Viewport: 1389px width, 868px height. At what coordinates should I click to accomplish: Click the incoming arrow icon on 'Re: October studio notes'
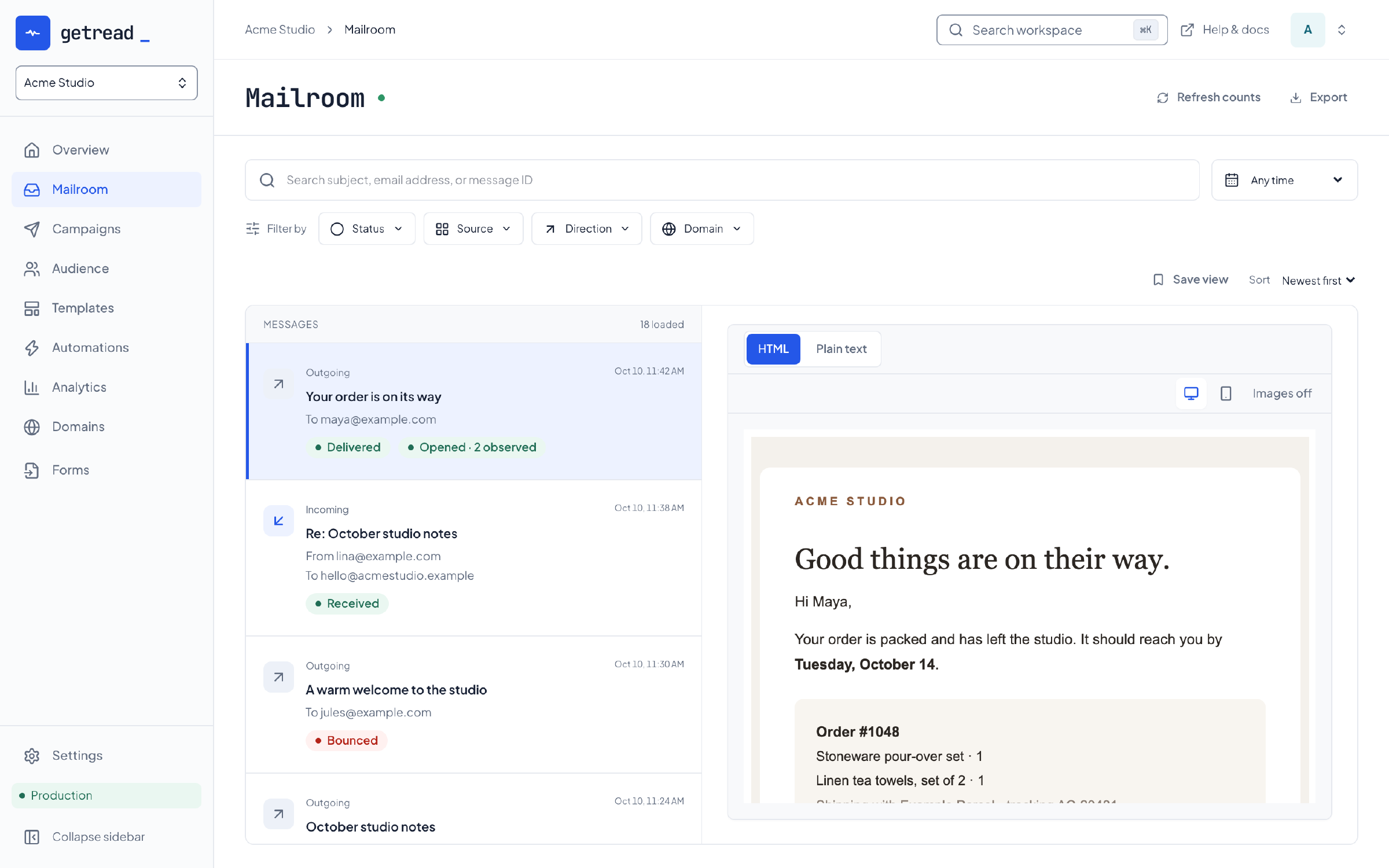(x=278, y=521)
